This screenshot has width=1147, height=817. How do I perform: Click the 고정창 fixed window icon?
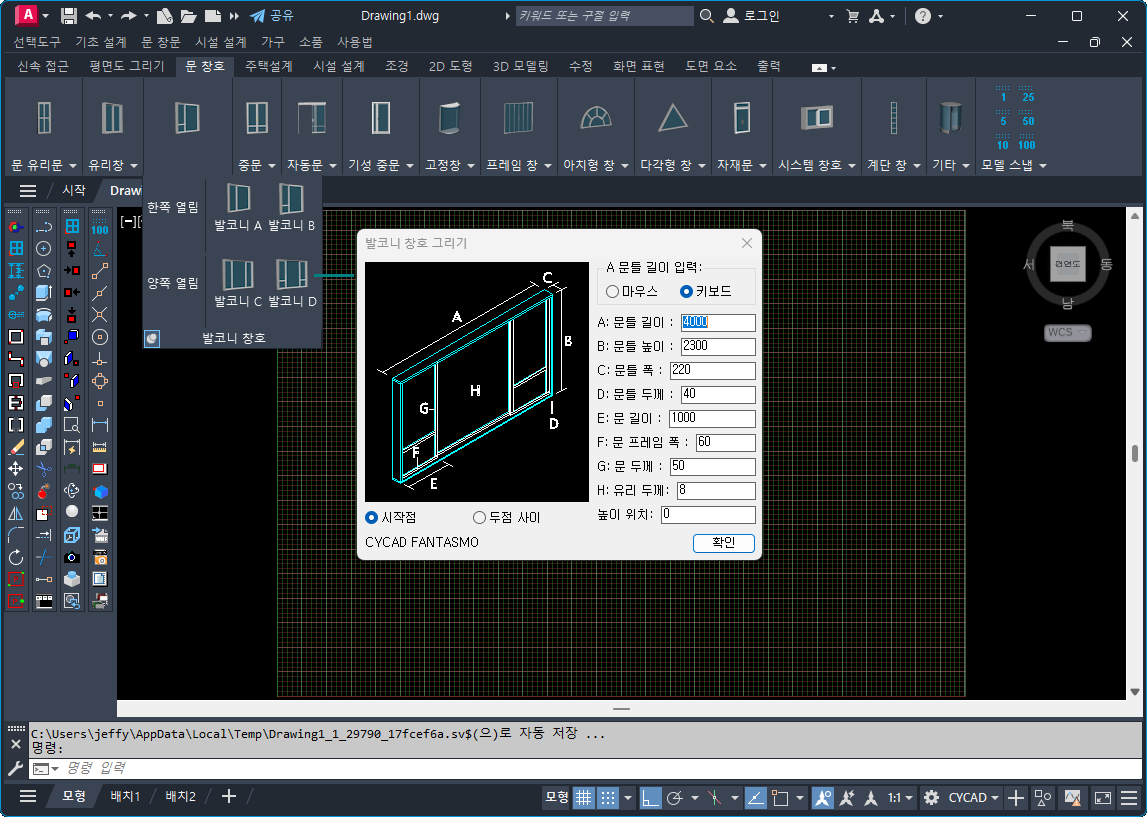point(450,117)
